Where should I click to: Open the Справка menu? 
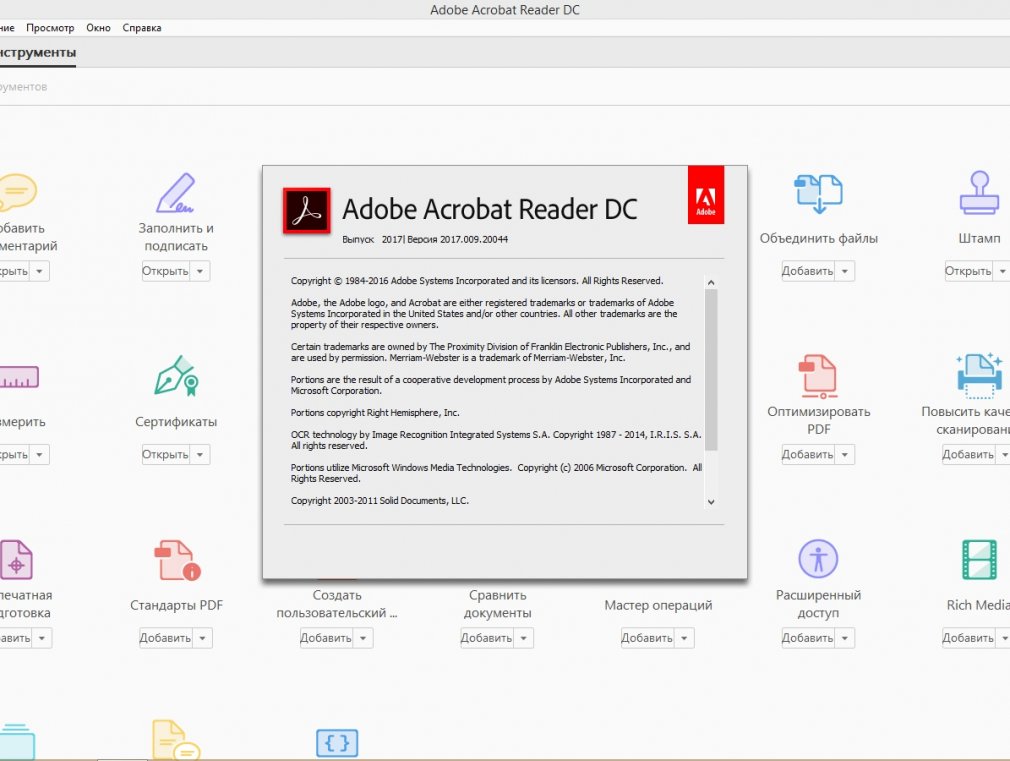[x=142, y=28]
